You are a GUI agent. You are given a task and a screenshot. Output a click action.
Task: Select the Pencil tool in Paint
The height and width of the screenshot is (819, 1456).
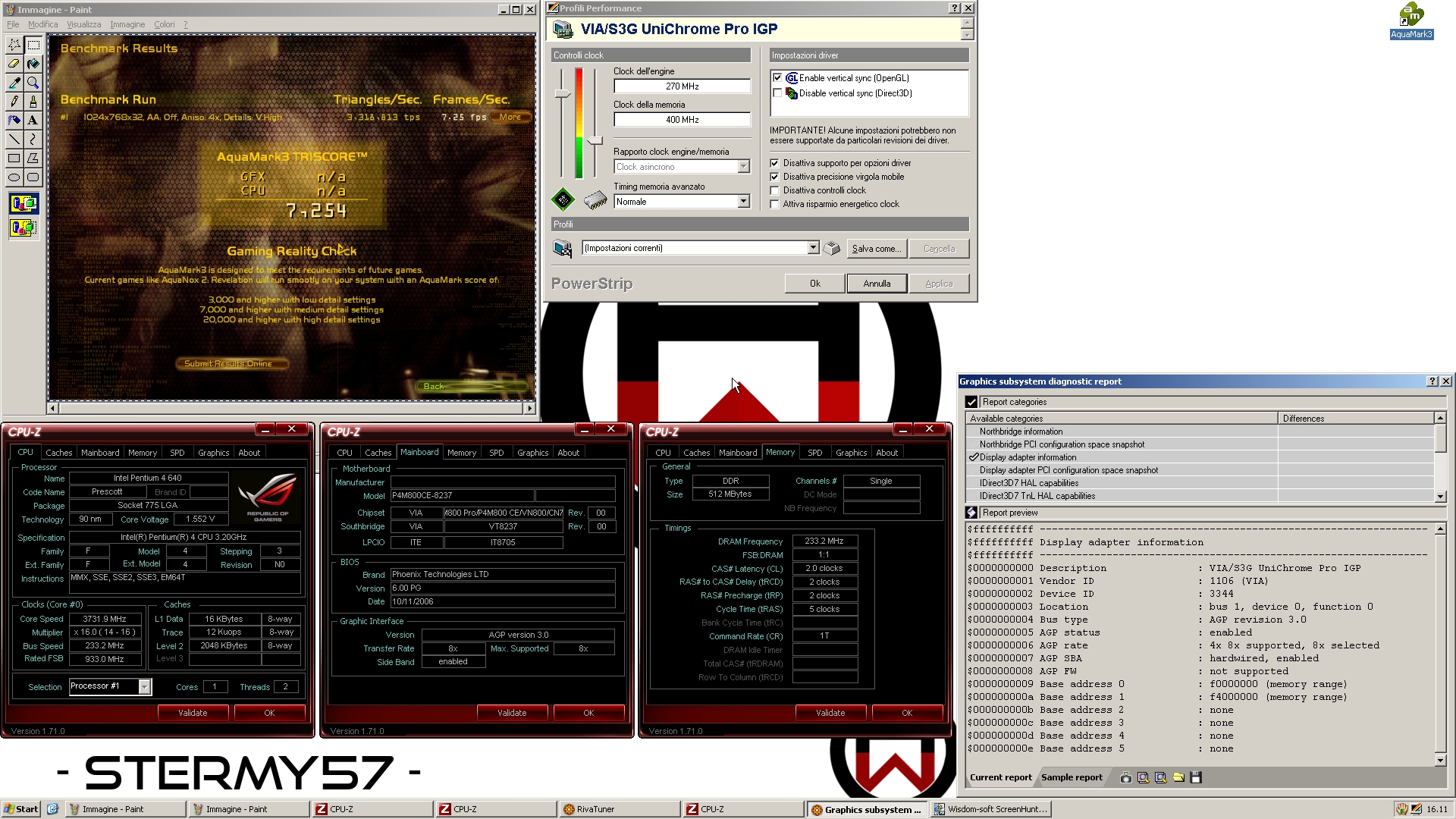click(x=14, y=102)
